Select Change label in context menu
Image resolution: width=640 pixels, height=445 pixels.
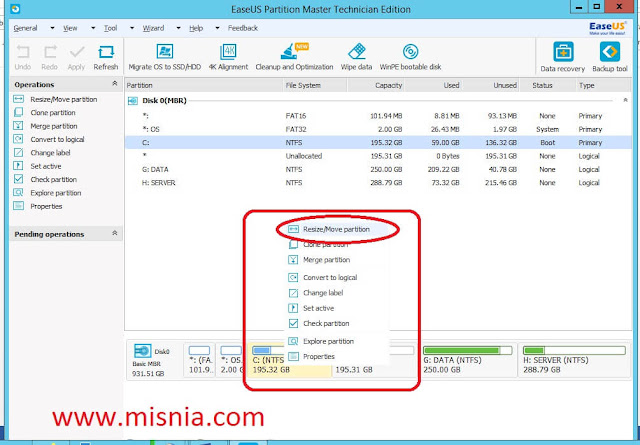tap(316, 293)
